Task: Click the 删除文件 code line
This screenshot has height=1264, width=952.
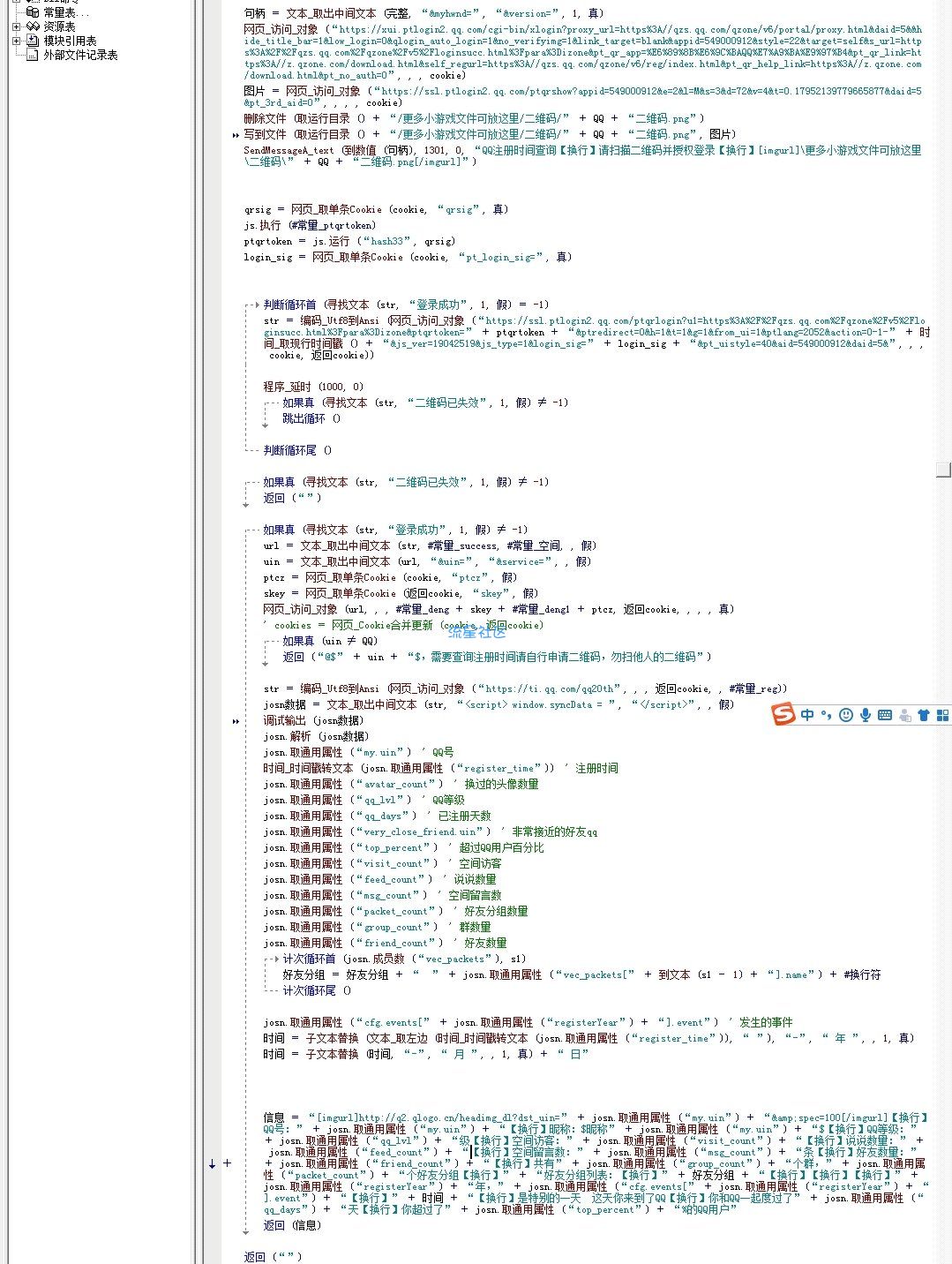Action: (x=475, y=118)
